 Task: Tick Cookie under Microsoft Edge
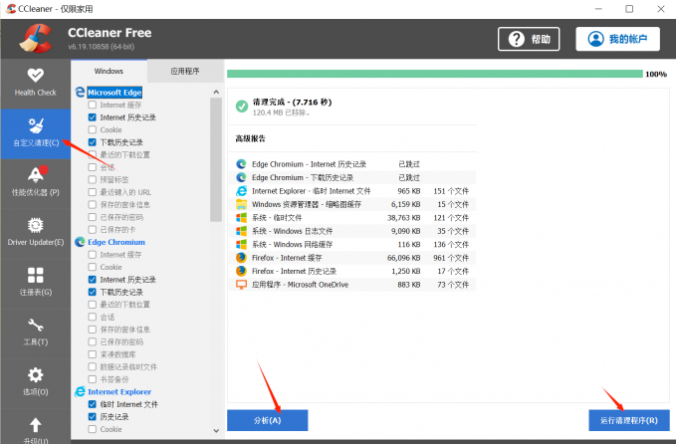(x=92, y=130)
